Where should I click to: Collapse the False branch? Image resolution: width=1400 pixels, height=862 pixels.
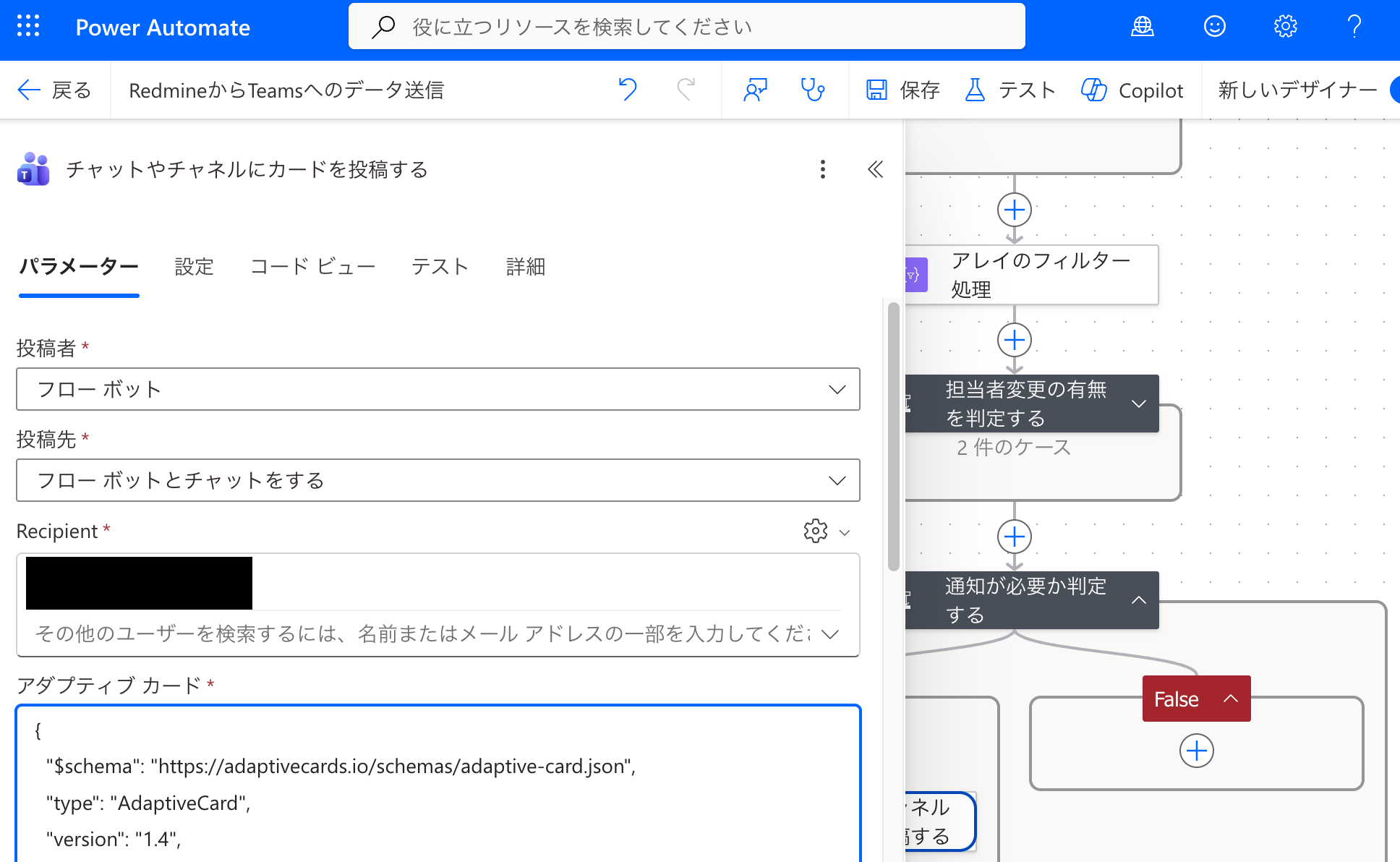(x=1231, y=699)
